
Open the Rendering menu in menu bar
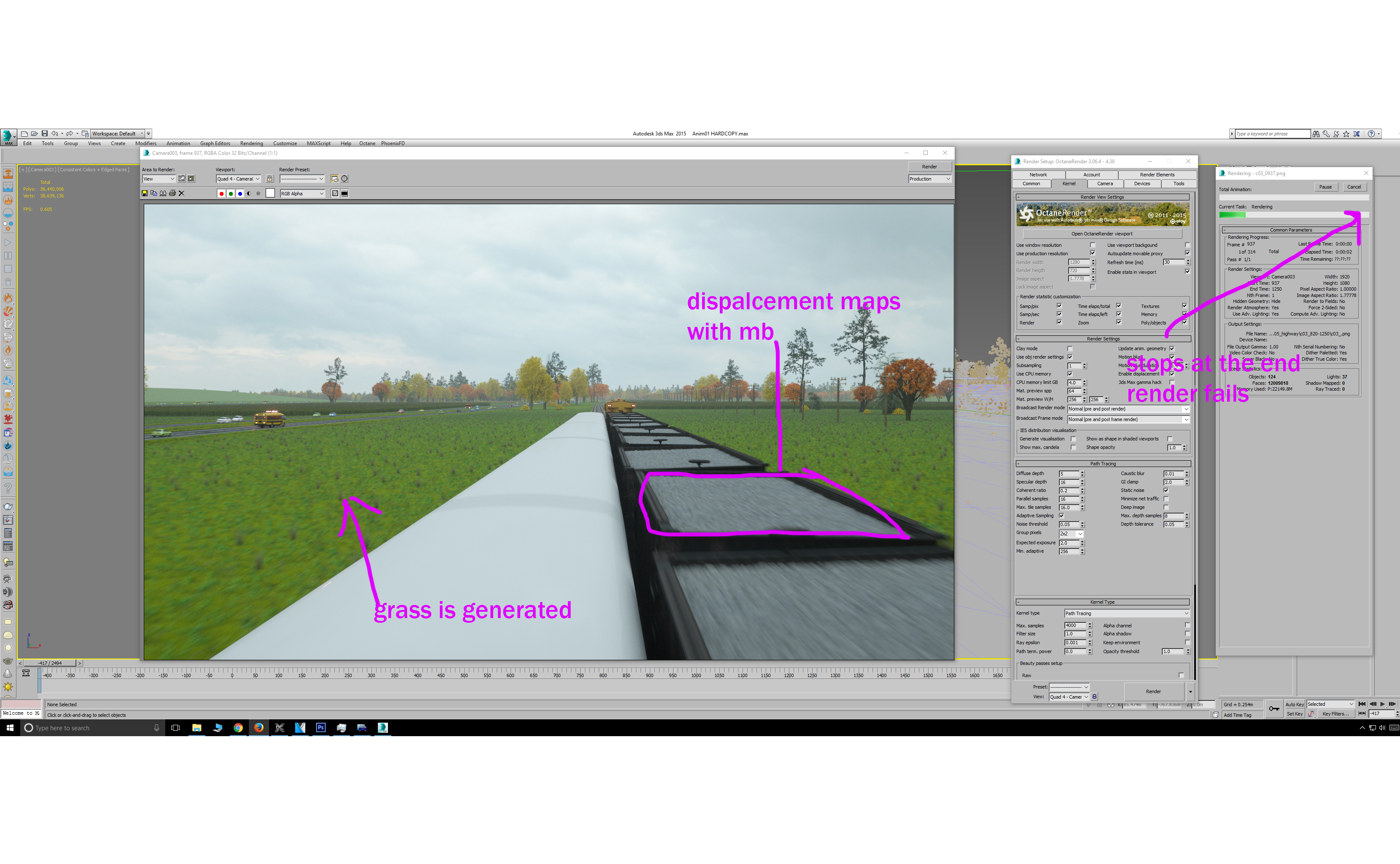(x=251, y=143)
